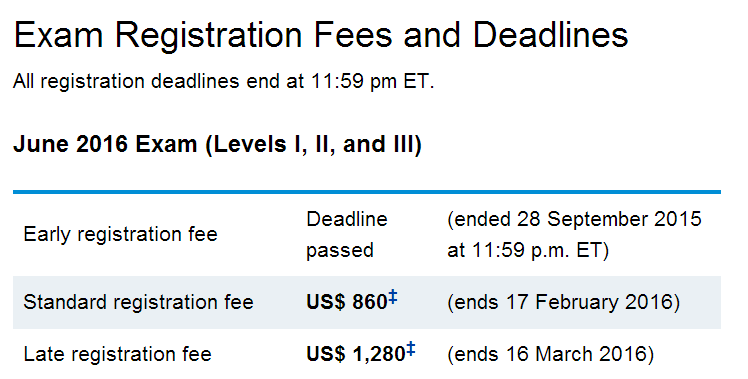Click the at 11:59 p.m. ET line in table
748x379 pixels.
(x=528, y=251)
